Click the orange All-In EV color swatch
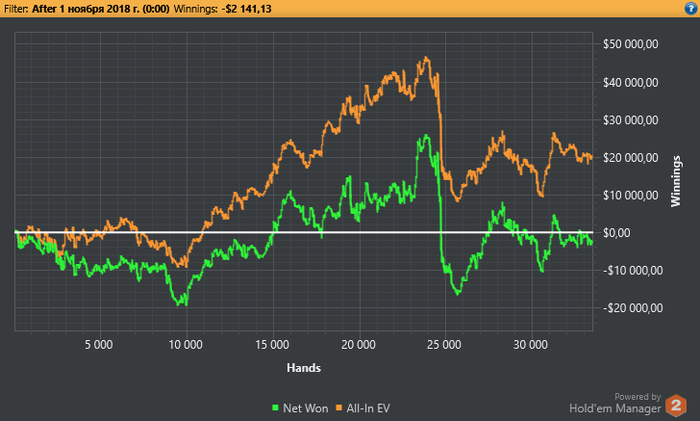The width and height of the screenshot is (700, 421). pos(339,408)
